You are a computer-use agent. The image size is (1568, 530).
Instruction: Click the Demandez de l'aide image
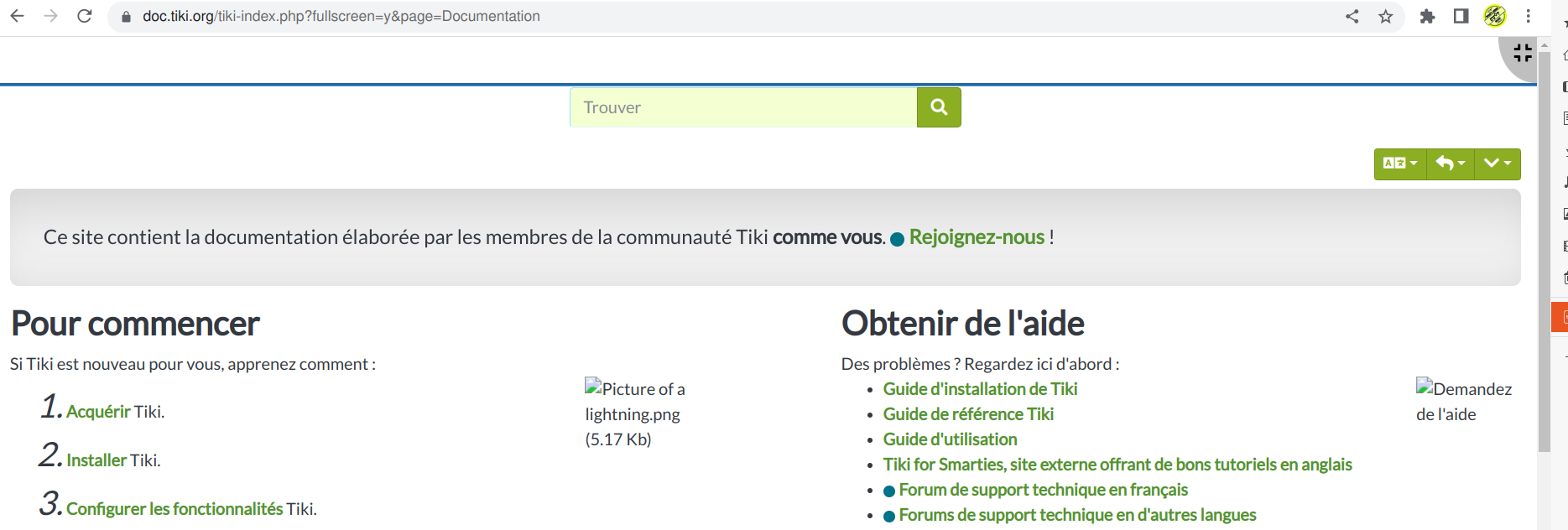pyautogui.click(x=1464, y=401)
